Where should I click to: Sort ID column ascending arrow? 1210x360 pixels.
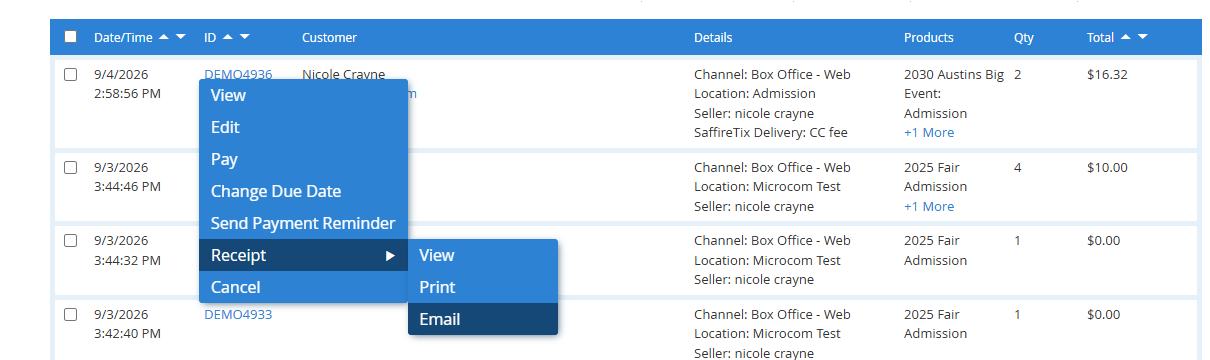pos(228,37)
